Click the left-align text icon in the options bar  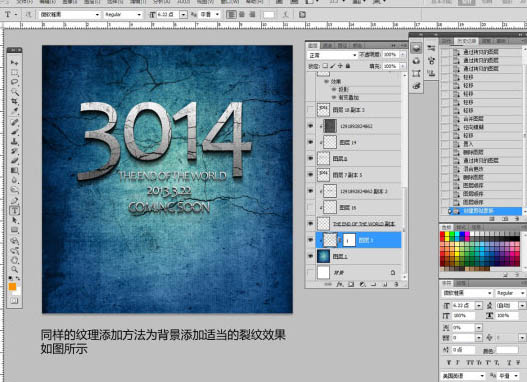(x=231, y=14)
